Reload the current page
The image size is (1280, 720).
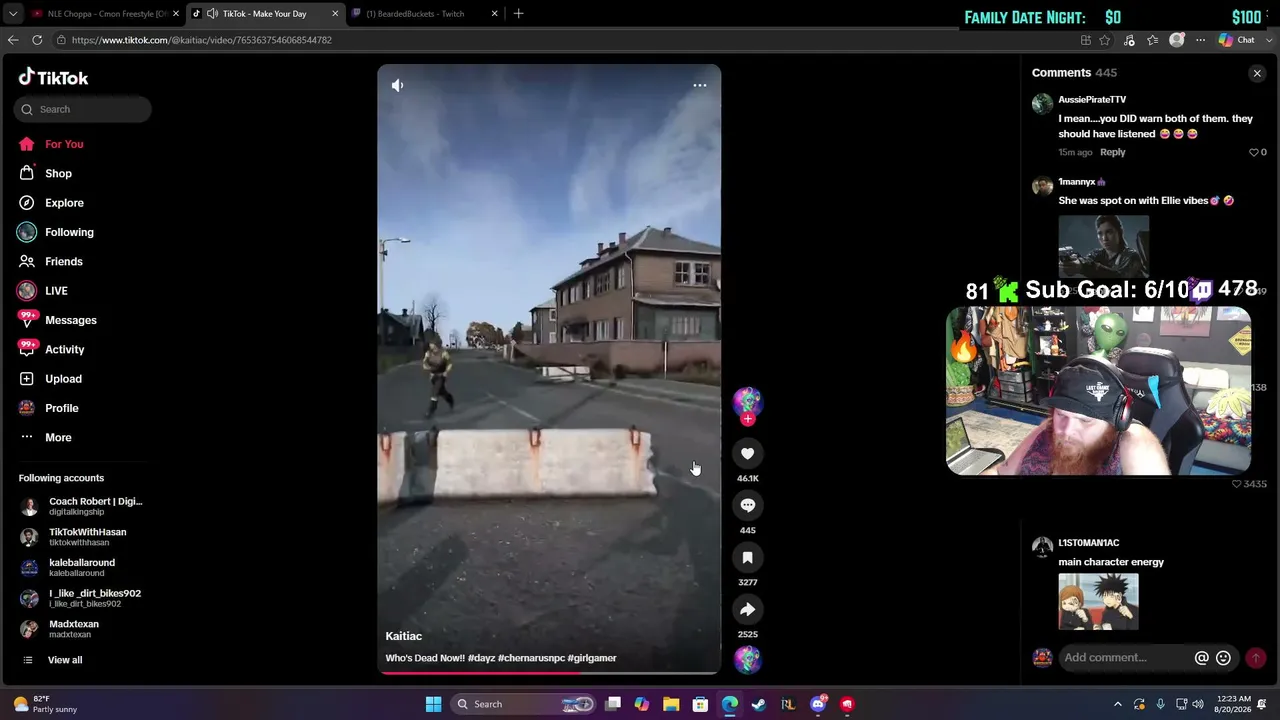(x=37, y=40)
